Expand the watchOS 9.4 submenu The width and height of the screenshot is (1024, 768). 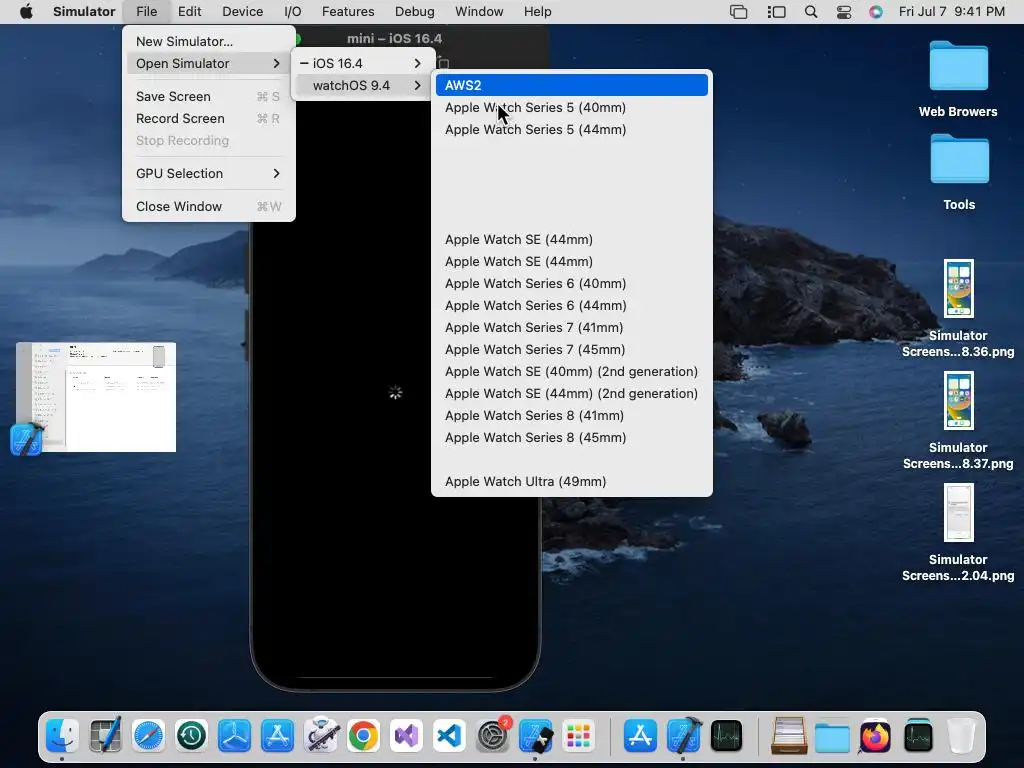362,86
